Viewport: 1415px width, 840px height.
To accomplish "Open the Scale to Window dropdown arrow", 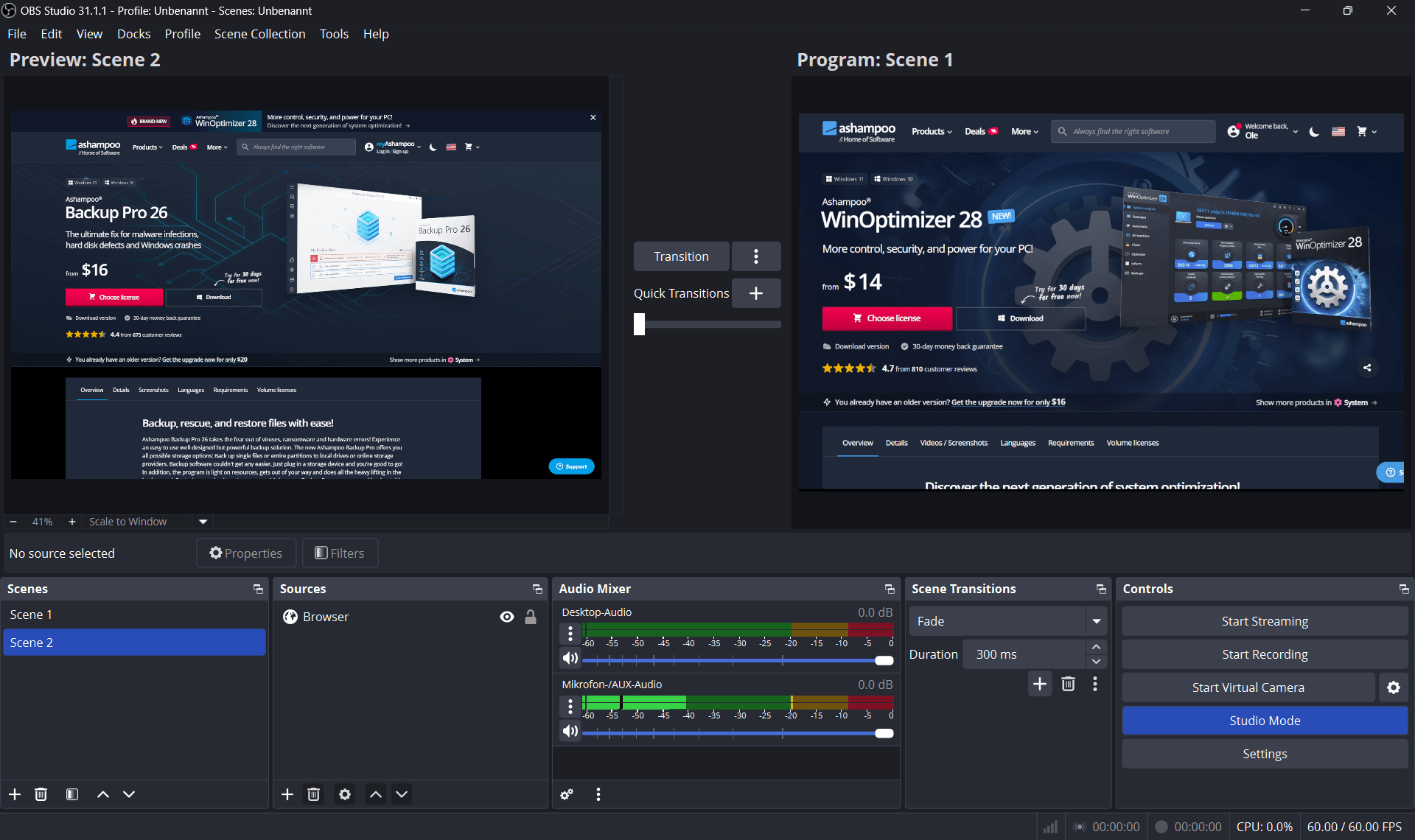I will tap(203, 522).
